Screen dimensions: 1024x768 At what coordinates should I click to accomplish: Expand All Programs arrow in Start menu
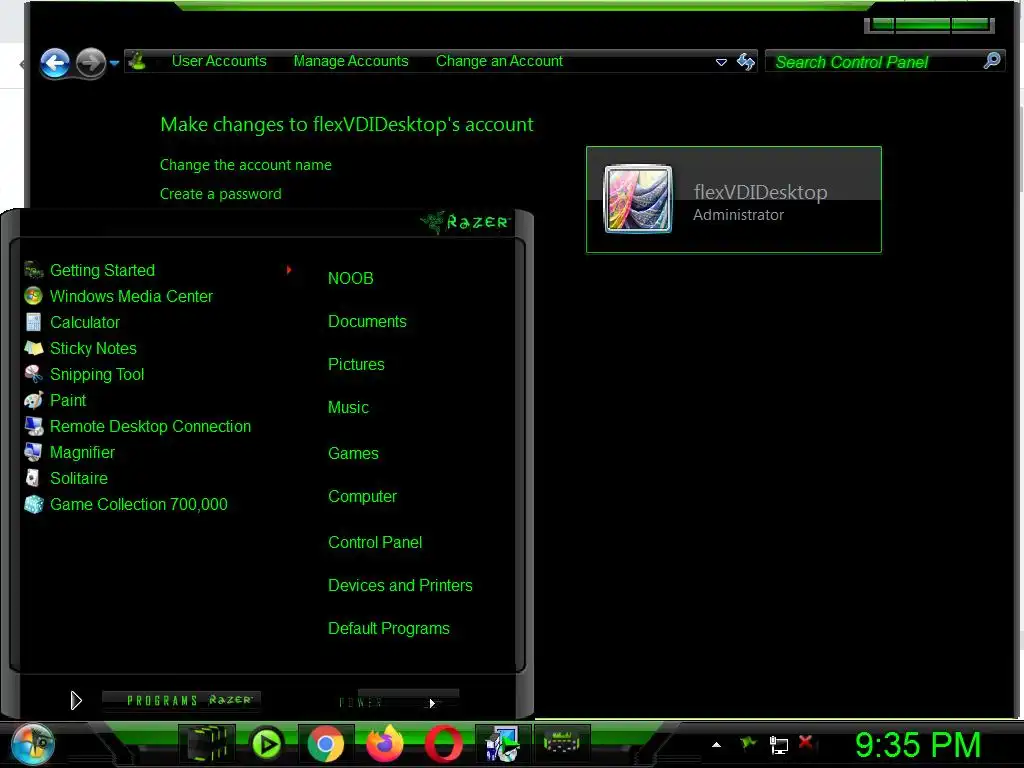(76, 700)
